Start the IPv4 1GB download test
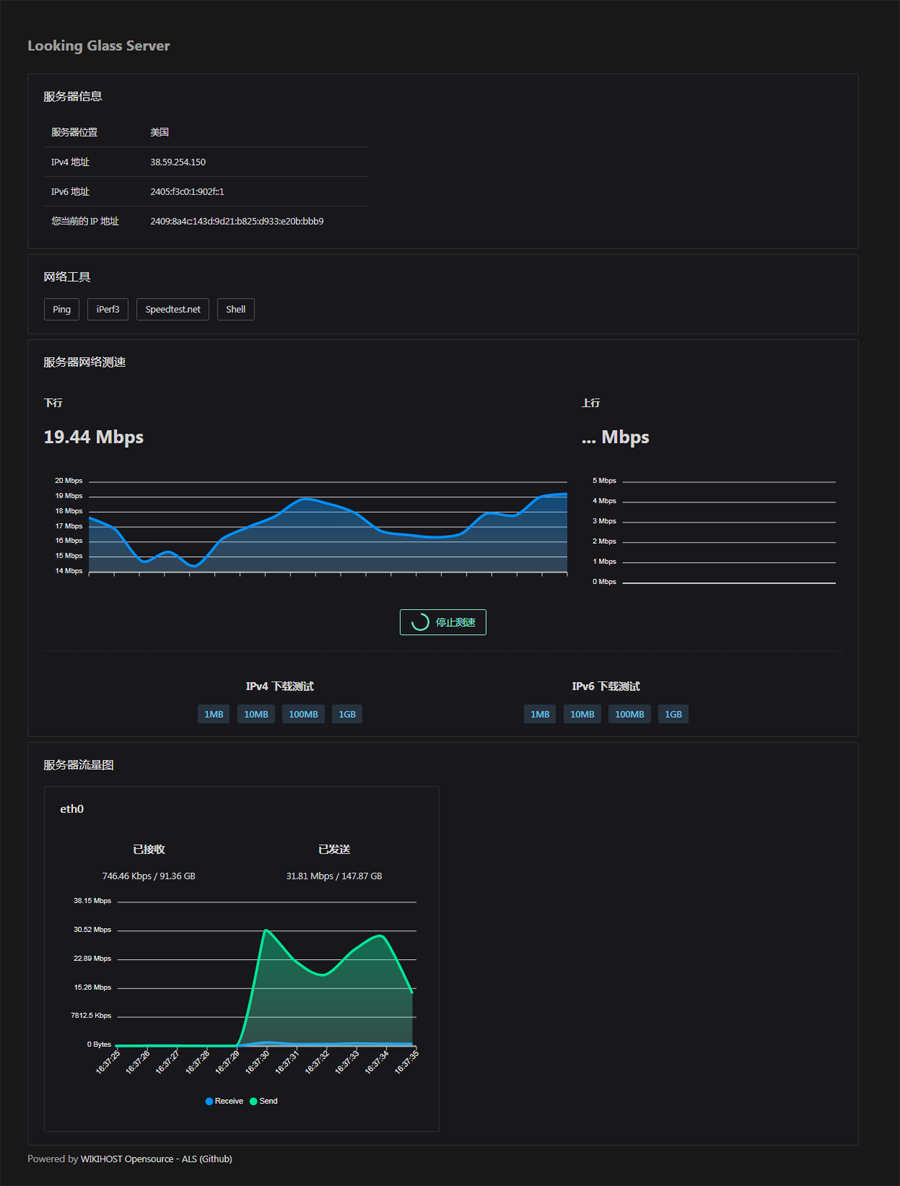Image resolution: width=900 pixels, height=1186 pixels. pyautogui.click(x=347, y=714)
